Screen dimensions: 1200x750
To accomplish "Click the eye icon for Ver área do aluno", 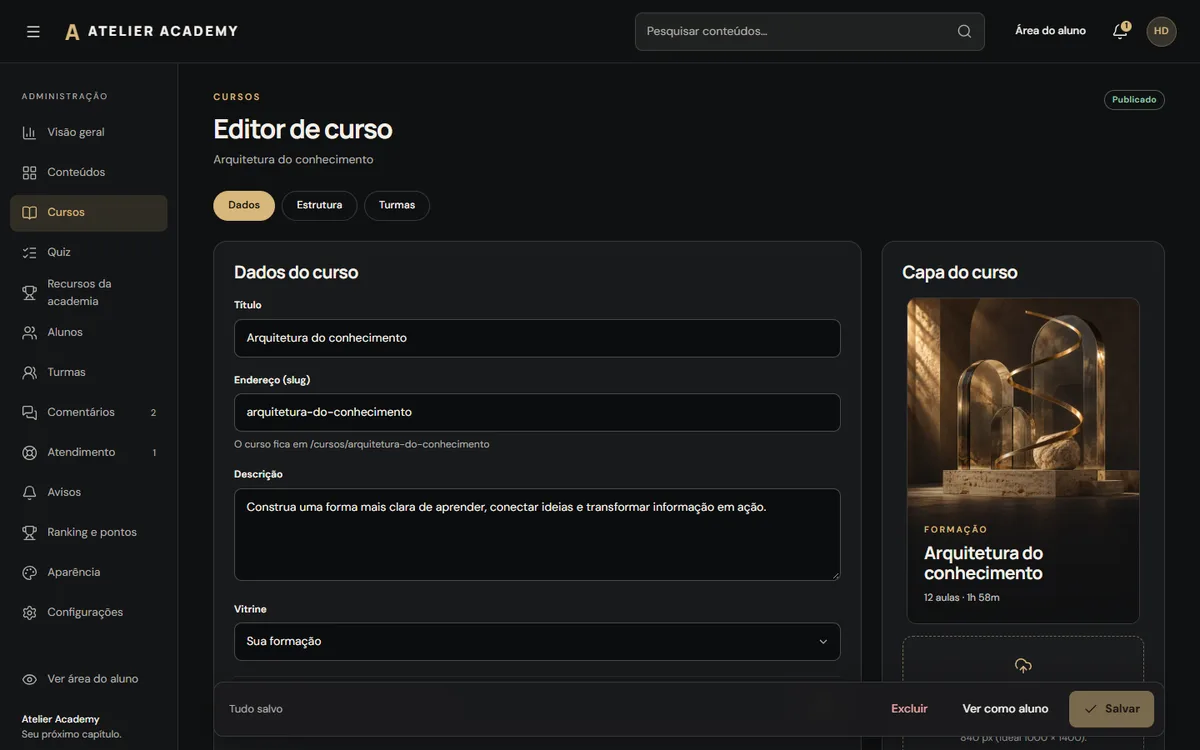I will 29,679.
